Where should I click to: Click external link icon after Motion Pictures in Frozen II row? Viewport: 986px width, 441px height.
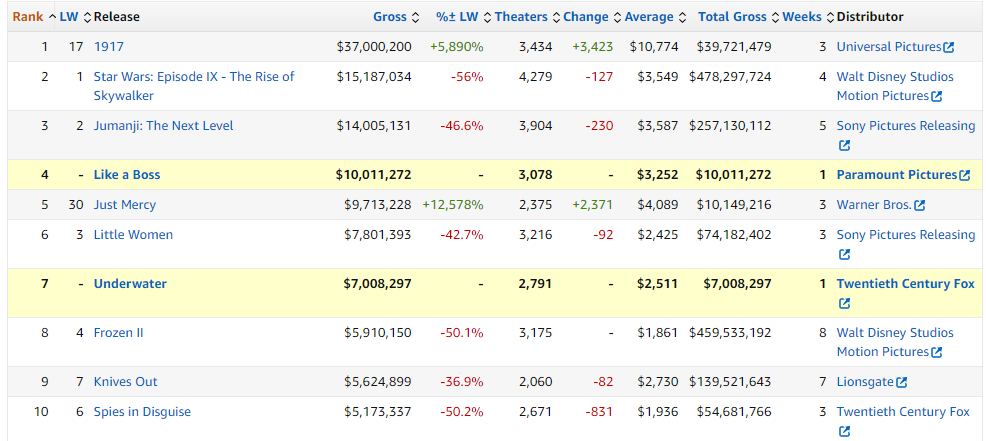(937, 352)
